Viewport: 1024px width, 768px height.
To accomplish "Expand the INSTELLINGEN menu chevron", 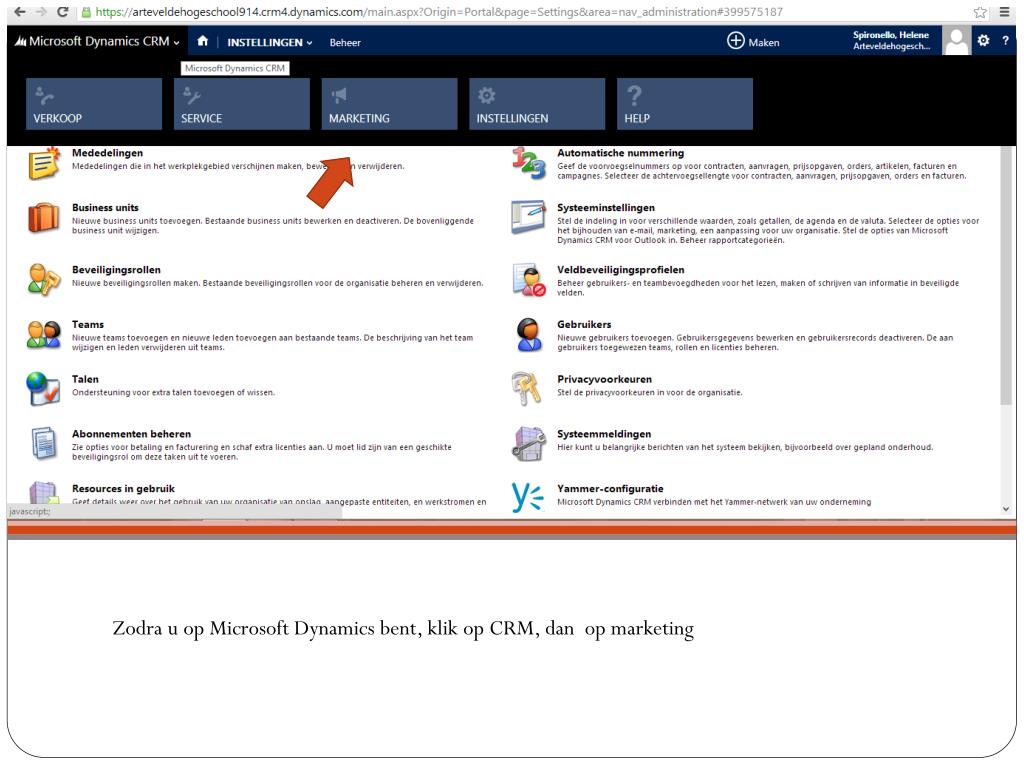I will tap(310, 42).
